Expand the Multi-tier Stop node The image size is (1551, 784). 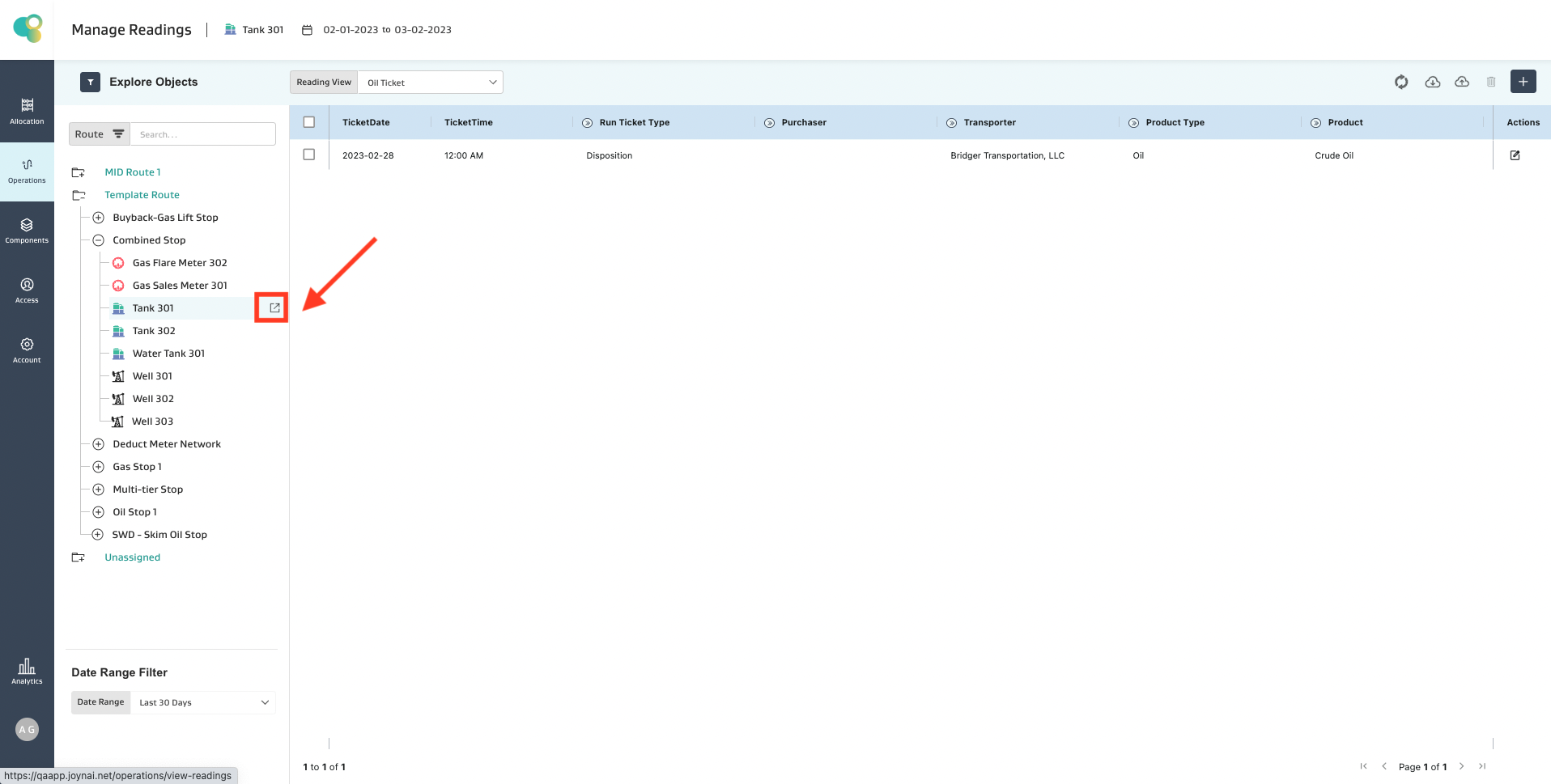(x=98, y=489)
